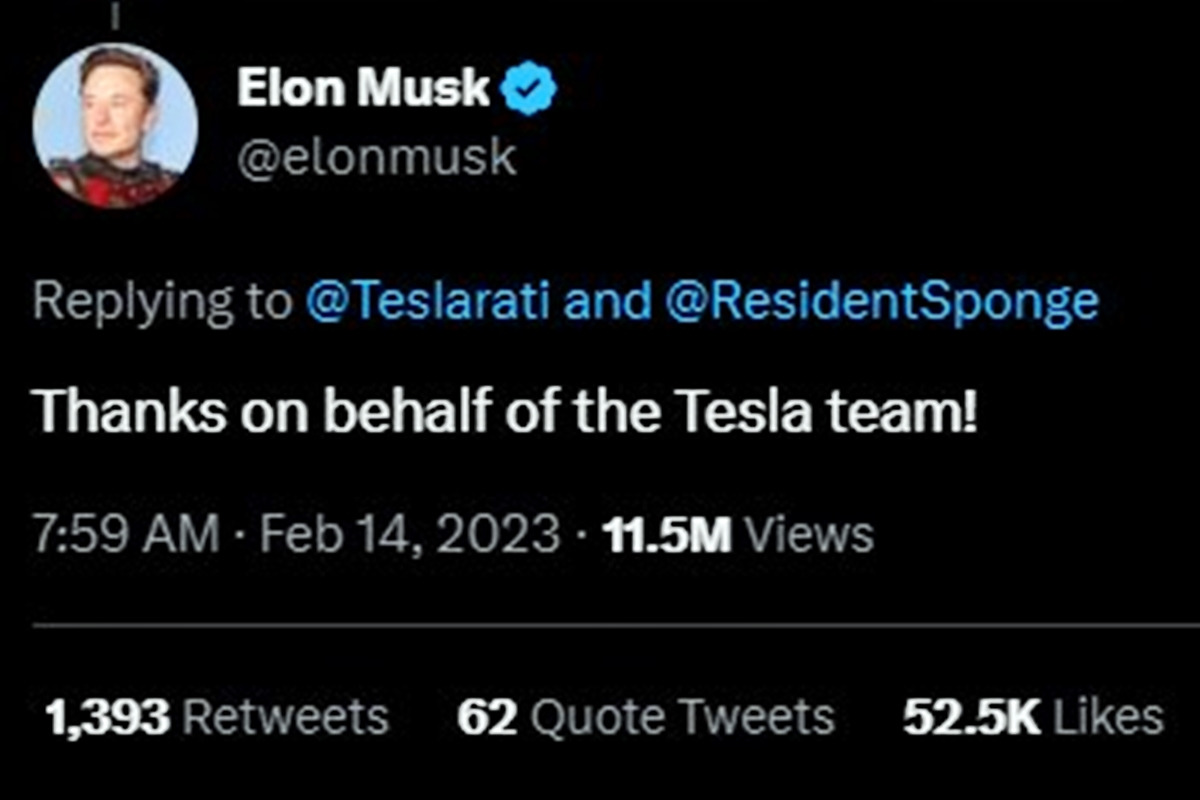This screenshot has height=800, width=1200.
Task: Open the Retweets list label
Action: point(287,717)
